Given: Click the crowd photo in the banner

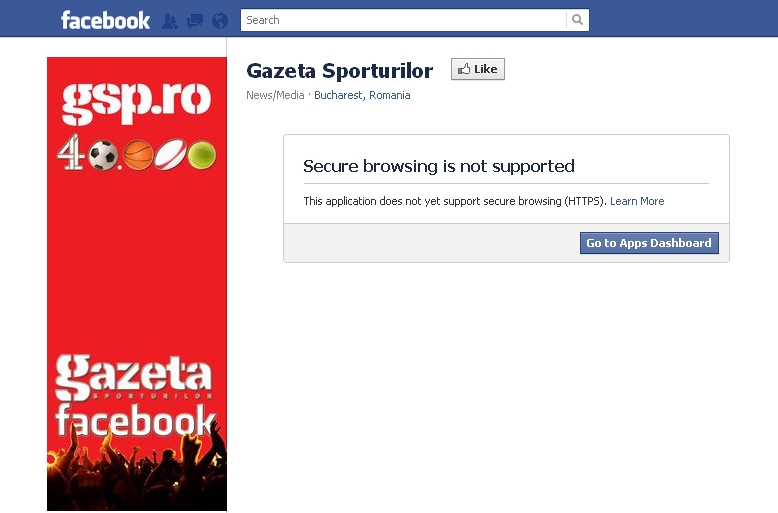Looking at the screenshot, I should pos(137,471).
